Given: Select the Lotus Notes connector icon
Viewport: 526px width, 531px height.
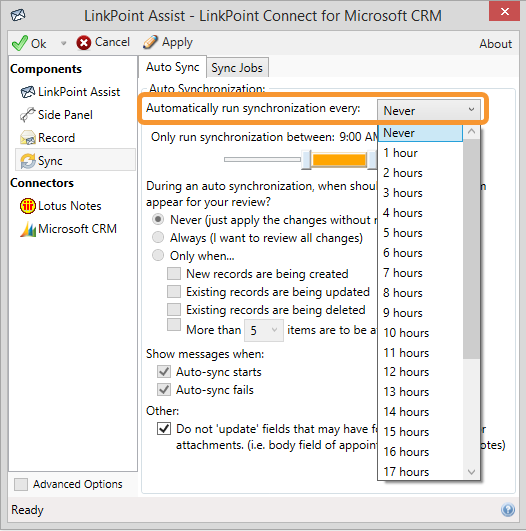Looking at the screenshot, I should point(28,206).
